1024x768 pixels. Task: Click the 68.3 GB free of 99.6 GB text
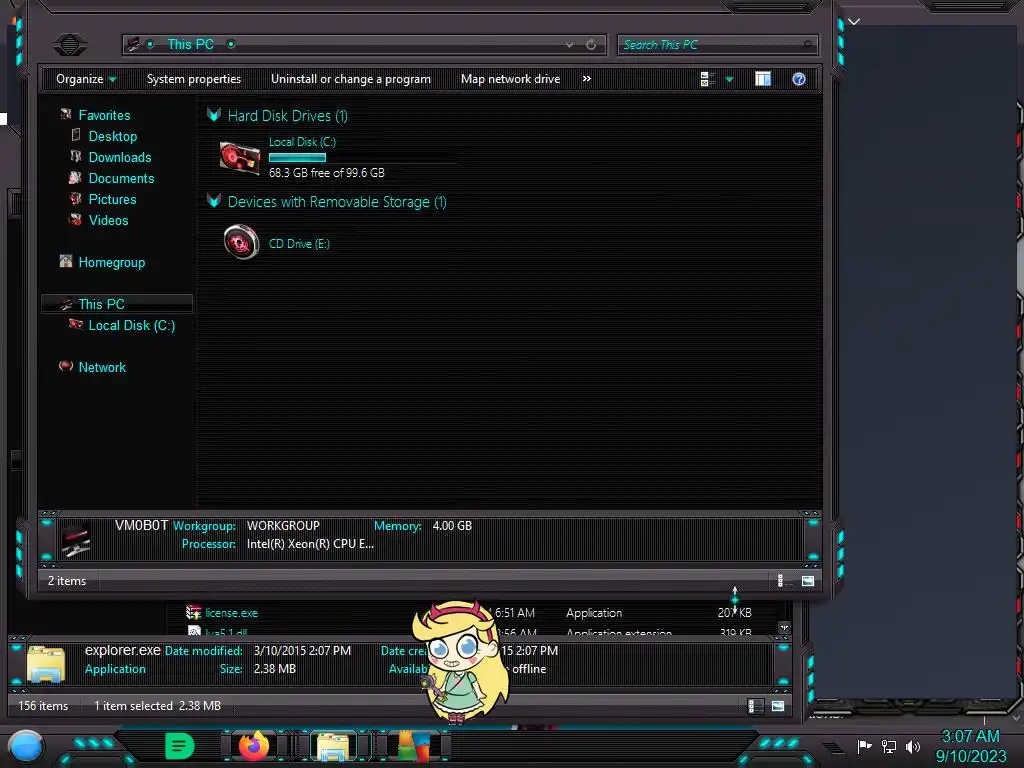coord(327,172)
